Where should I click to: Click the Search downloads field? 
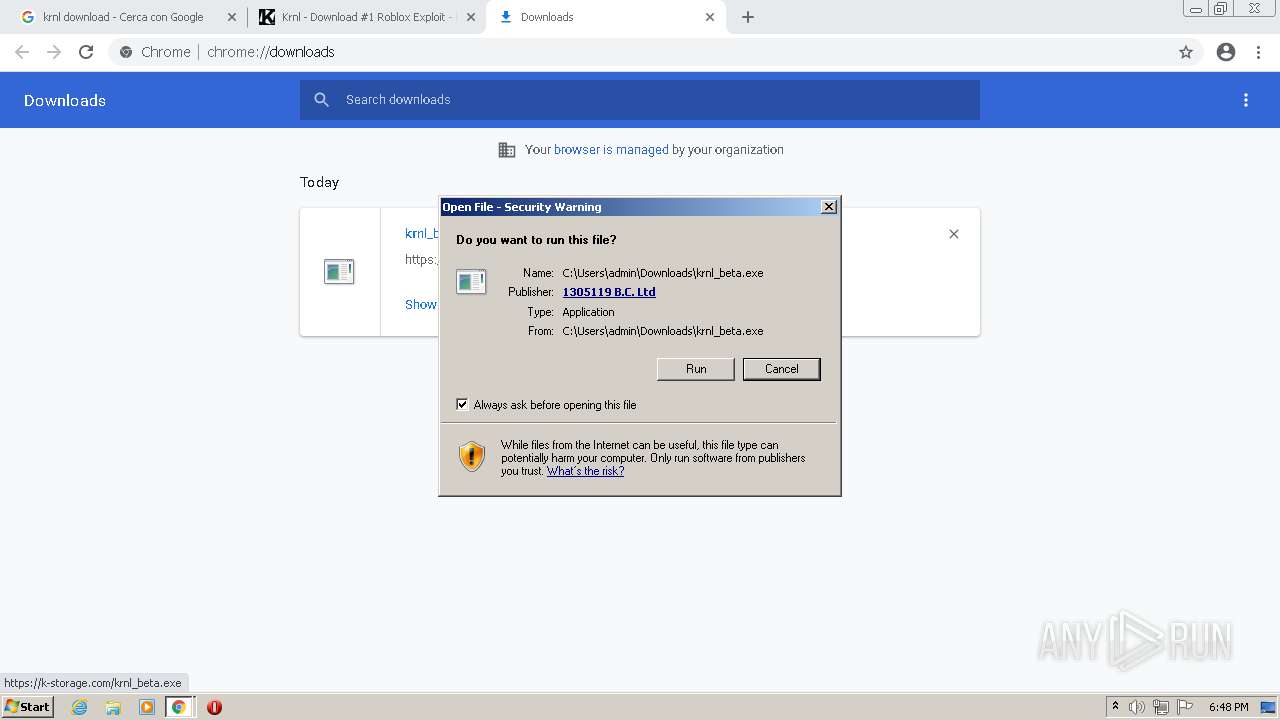[640, 100]
